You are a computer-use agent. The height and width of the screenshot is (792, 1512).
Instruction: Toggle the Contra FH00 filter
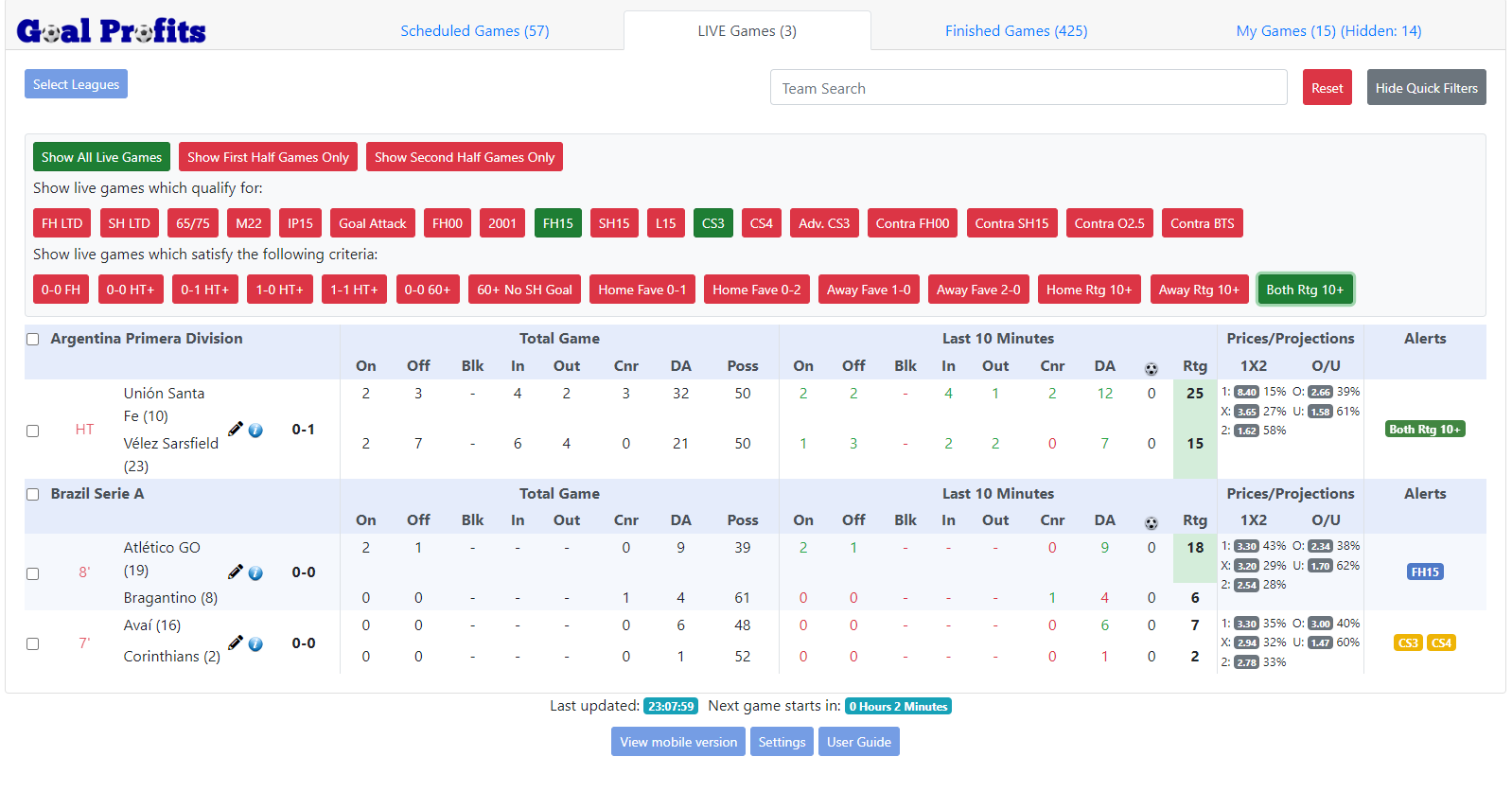[912, 223]
